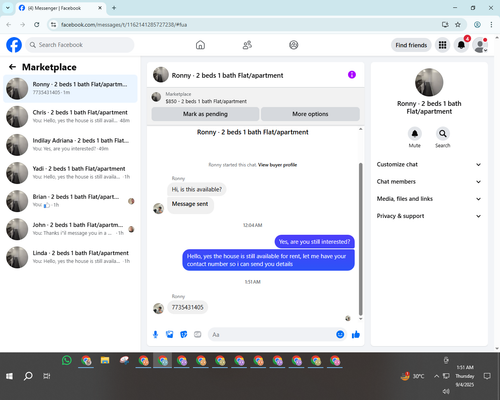500x400 pixels.
Task: Open John's conversation in the list
Action: tap(70, 229)
